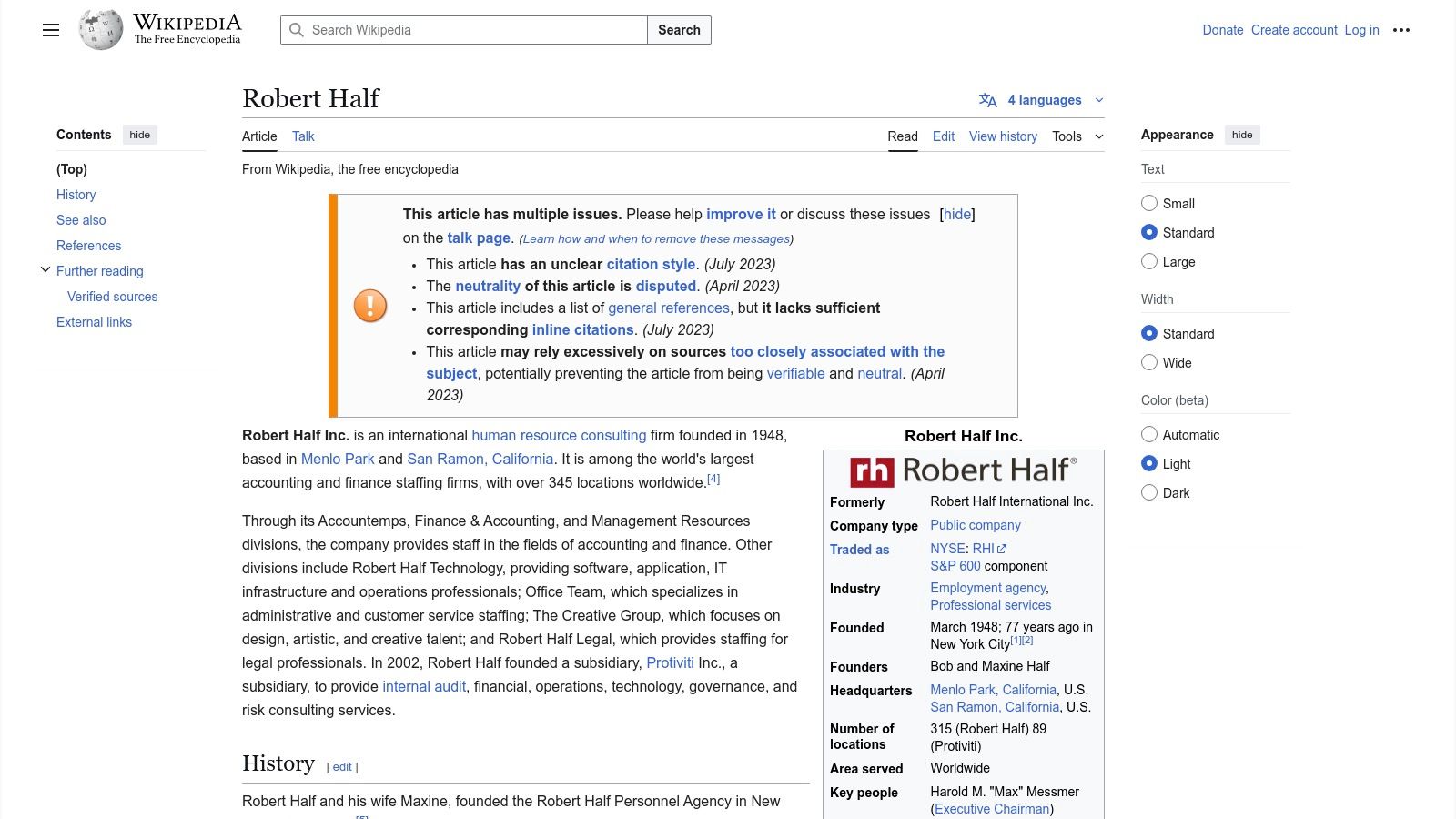Select Standard width option
The width and height of the screenshot is (1456, 819).
1149,333
